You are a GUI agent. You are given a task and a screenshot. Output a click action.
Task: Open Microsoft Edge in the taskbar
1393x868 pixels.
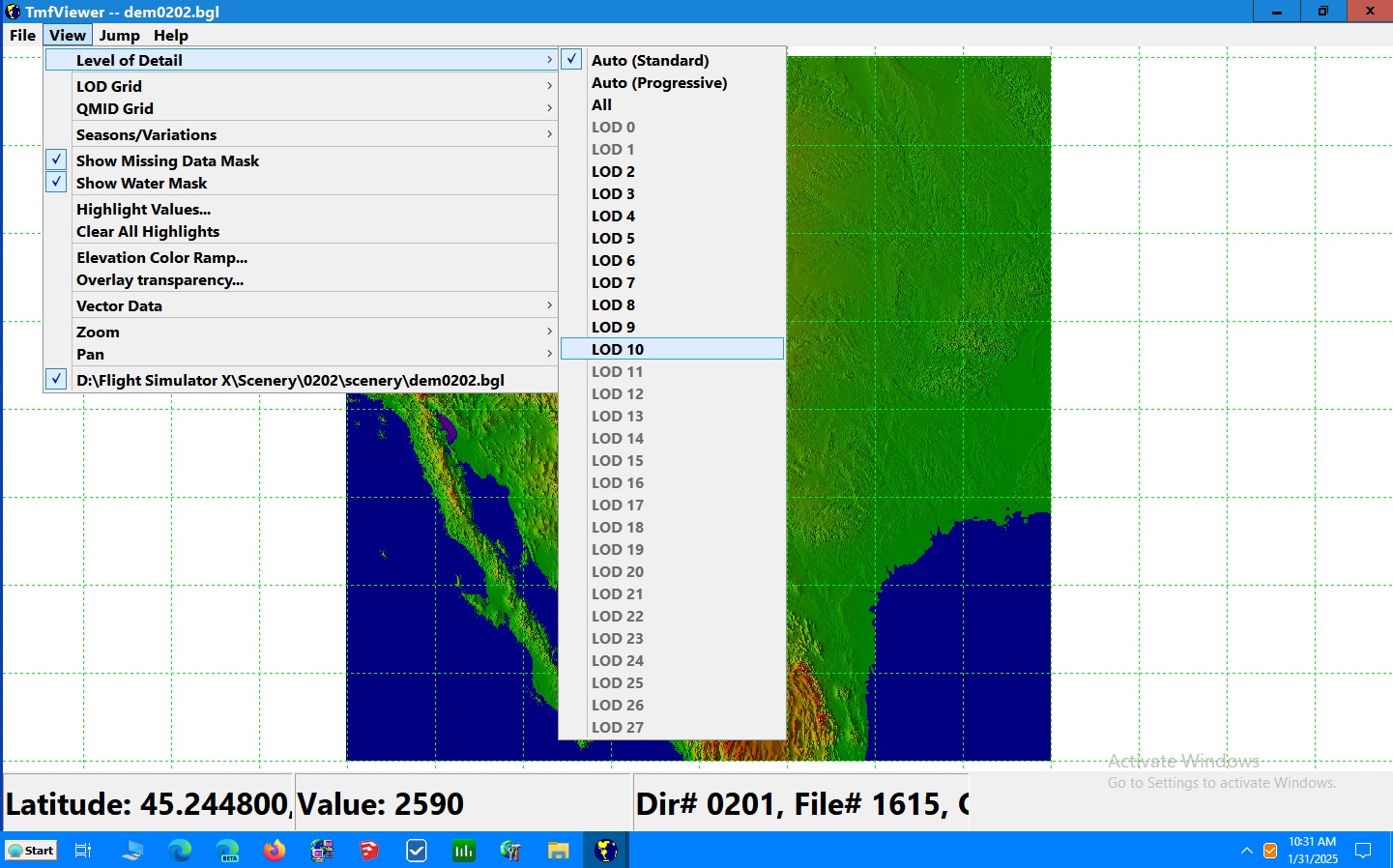(180, 850)
